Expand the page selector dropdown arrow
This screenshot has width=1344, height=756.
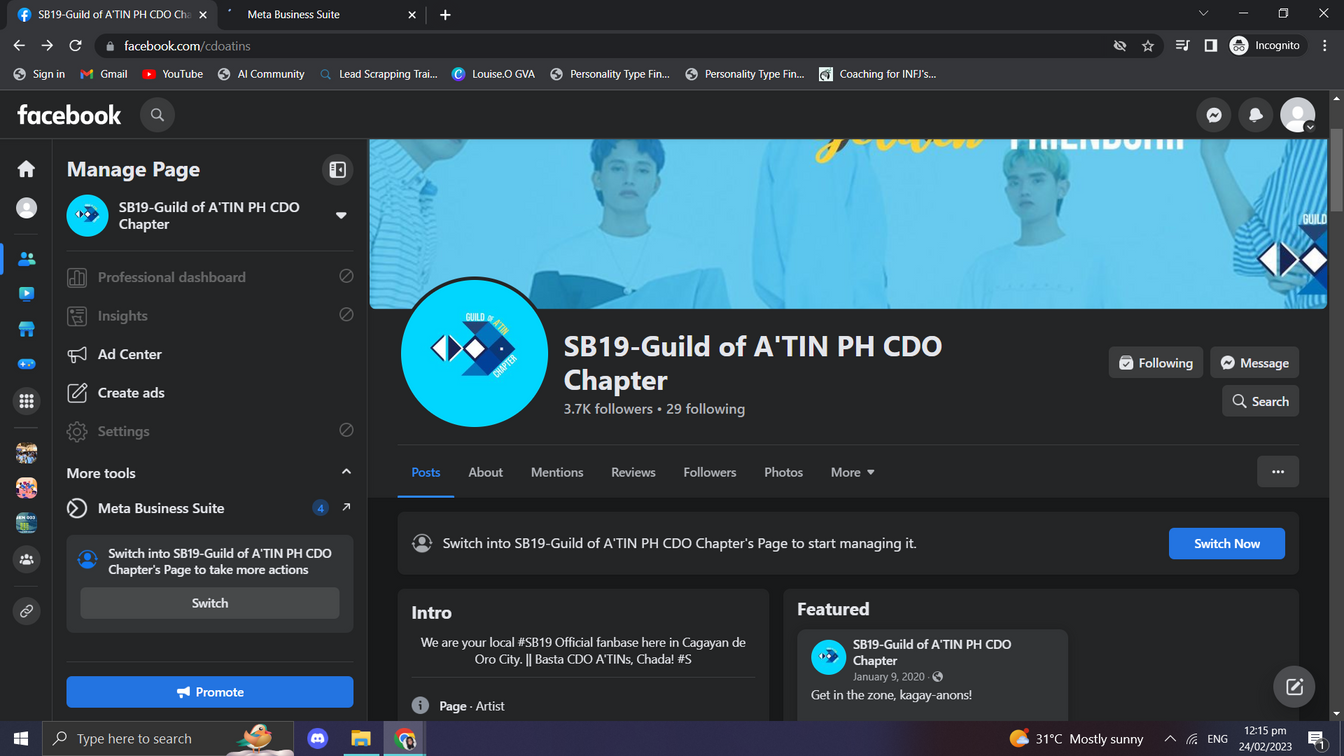click(x=341, y=216)
